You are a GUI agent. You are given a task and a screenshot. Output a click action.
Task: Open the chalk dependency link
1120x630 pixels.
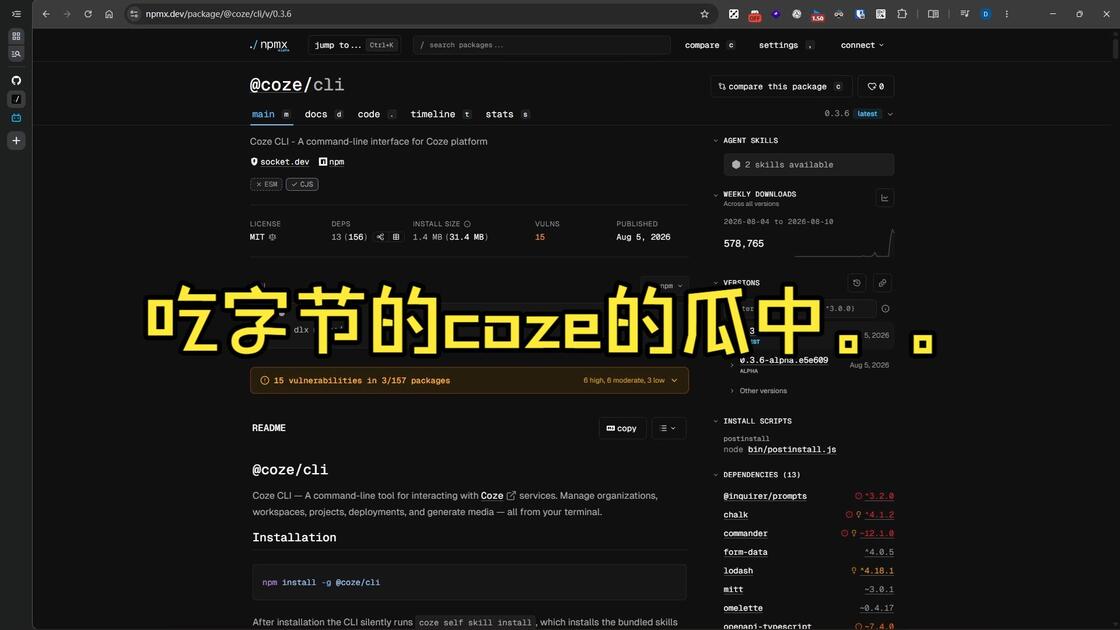(735, 515)
